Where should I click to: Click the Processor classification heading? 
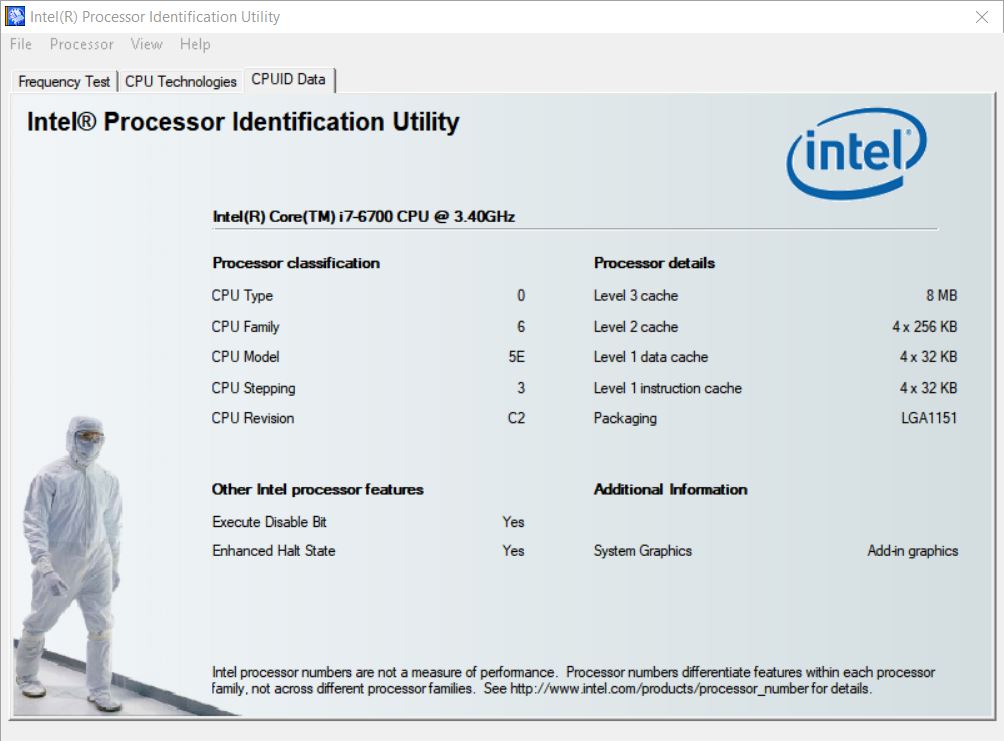click(296, 263)
